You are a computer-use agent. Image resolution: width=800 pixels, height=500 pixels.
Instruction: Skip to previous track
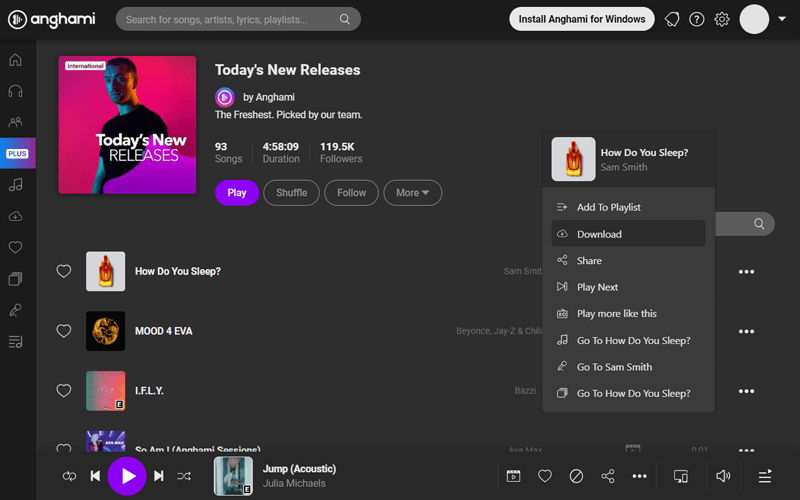coord(95,476)
